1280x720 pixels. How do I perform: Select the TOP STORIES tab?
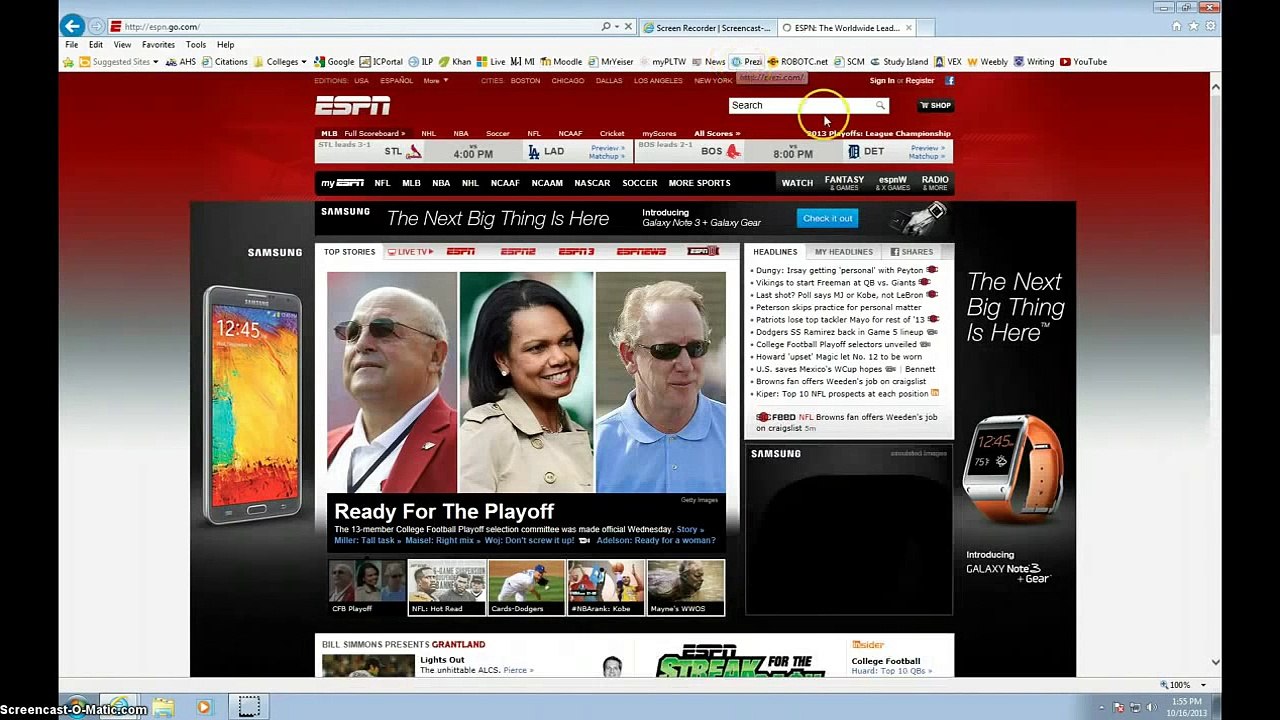[x=349, y=252]
